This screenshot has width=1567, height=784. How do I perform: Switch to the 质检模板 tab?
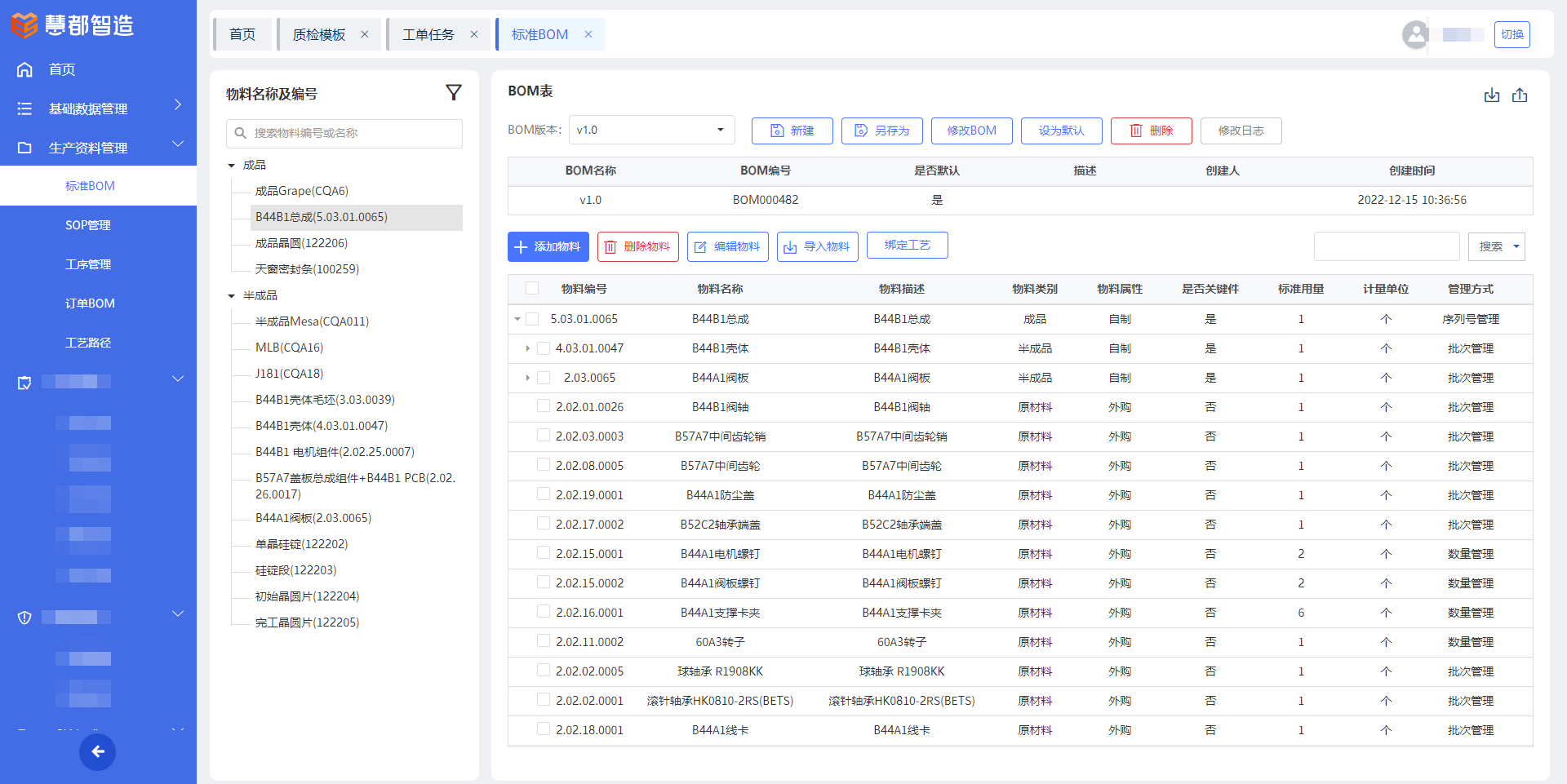point(319,34)
